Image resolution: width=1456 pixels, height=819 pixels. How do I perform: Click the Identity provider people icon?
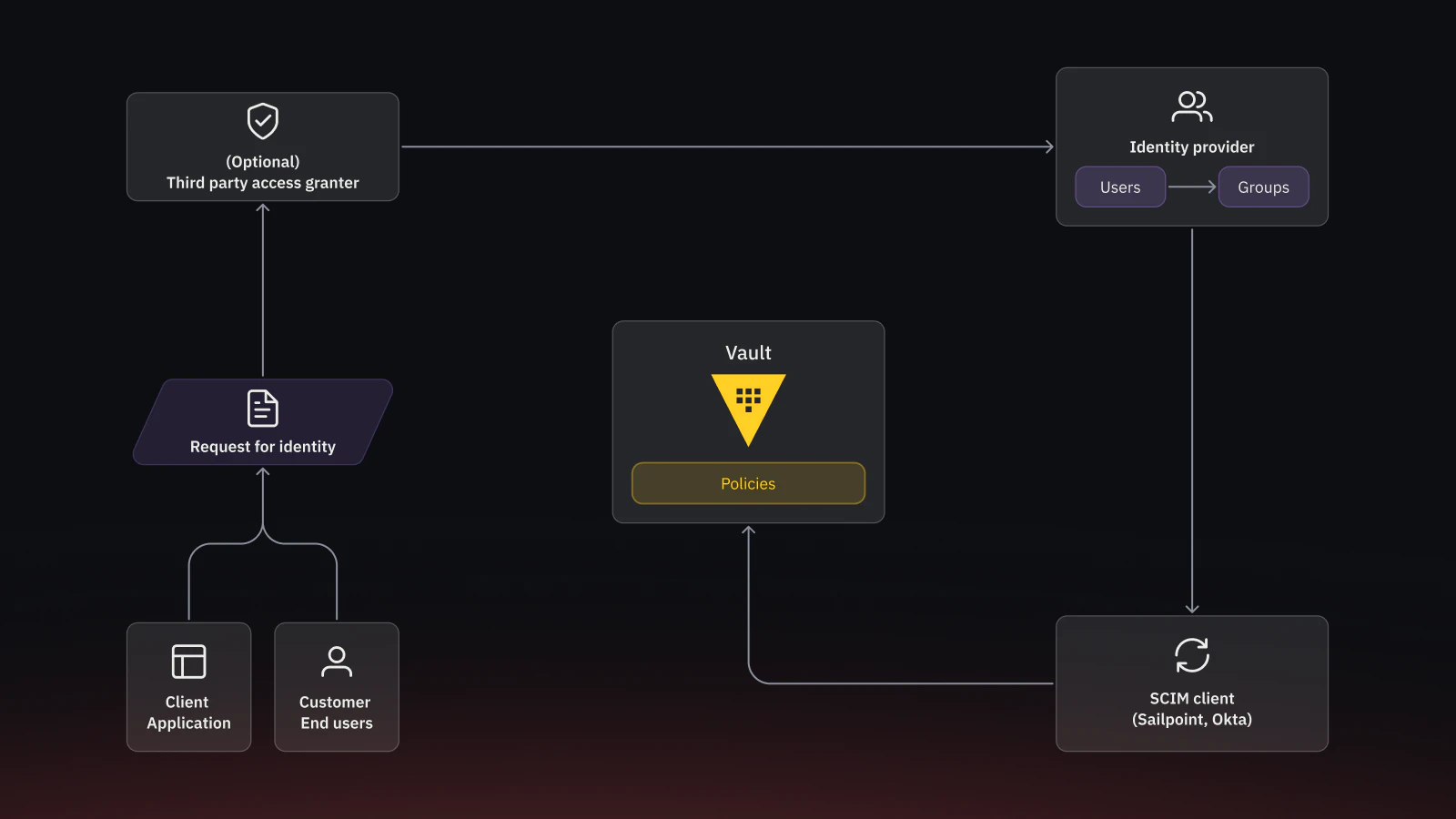1192,106
